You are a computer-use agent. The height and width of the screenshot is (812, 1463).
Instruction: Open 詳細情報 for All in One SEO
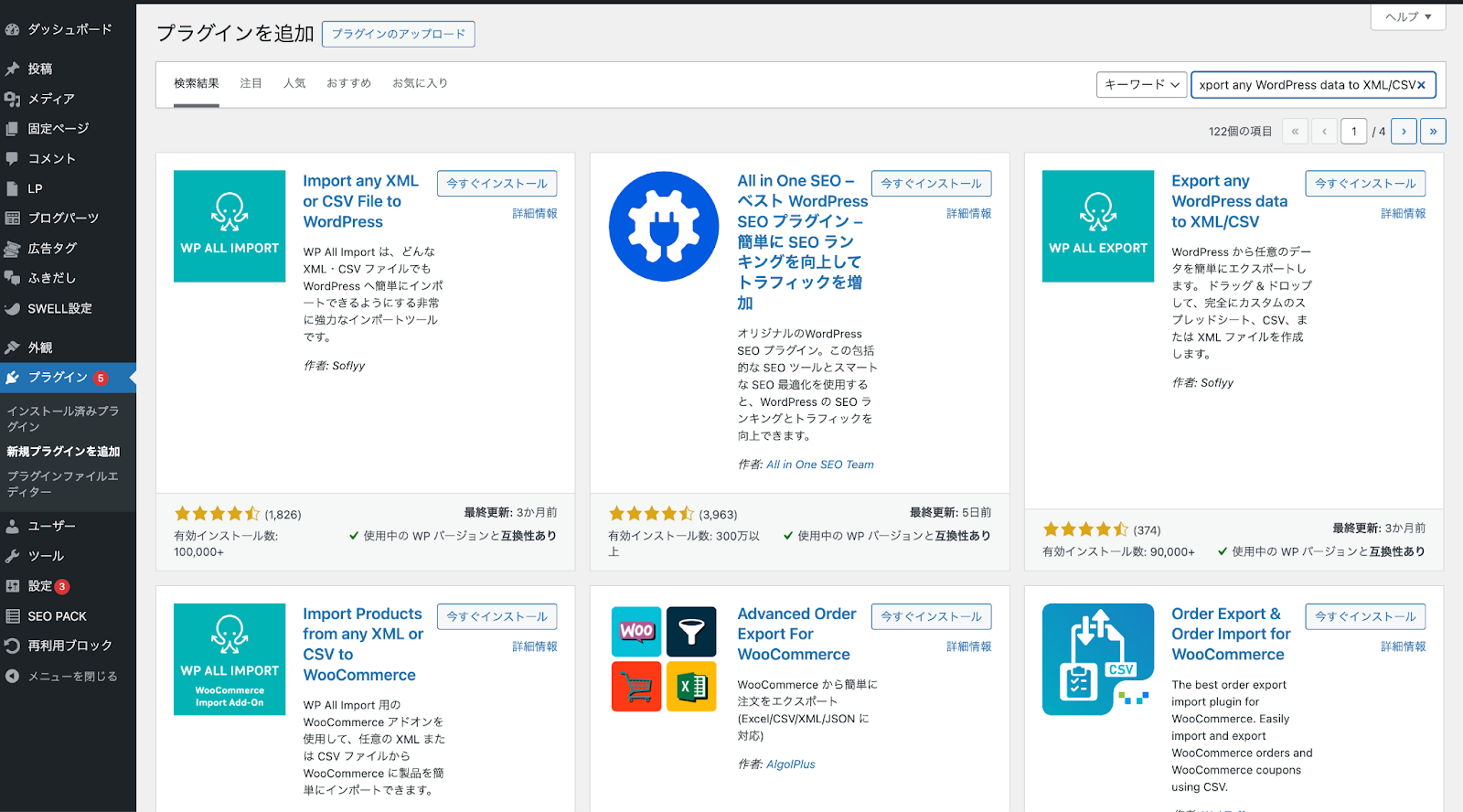pyautogui.click(x=968, y=214)
